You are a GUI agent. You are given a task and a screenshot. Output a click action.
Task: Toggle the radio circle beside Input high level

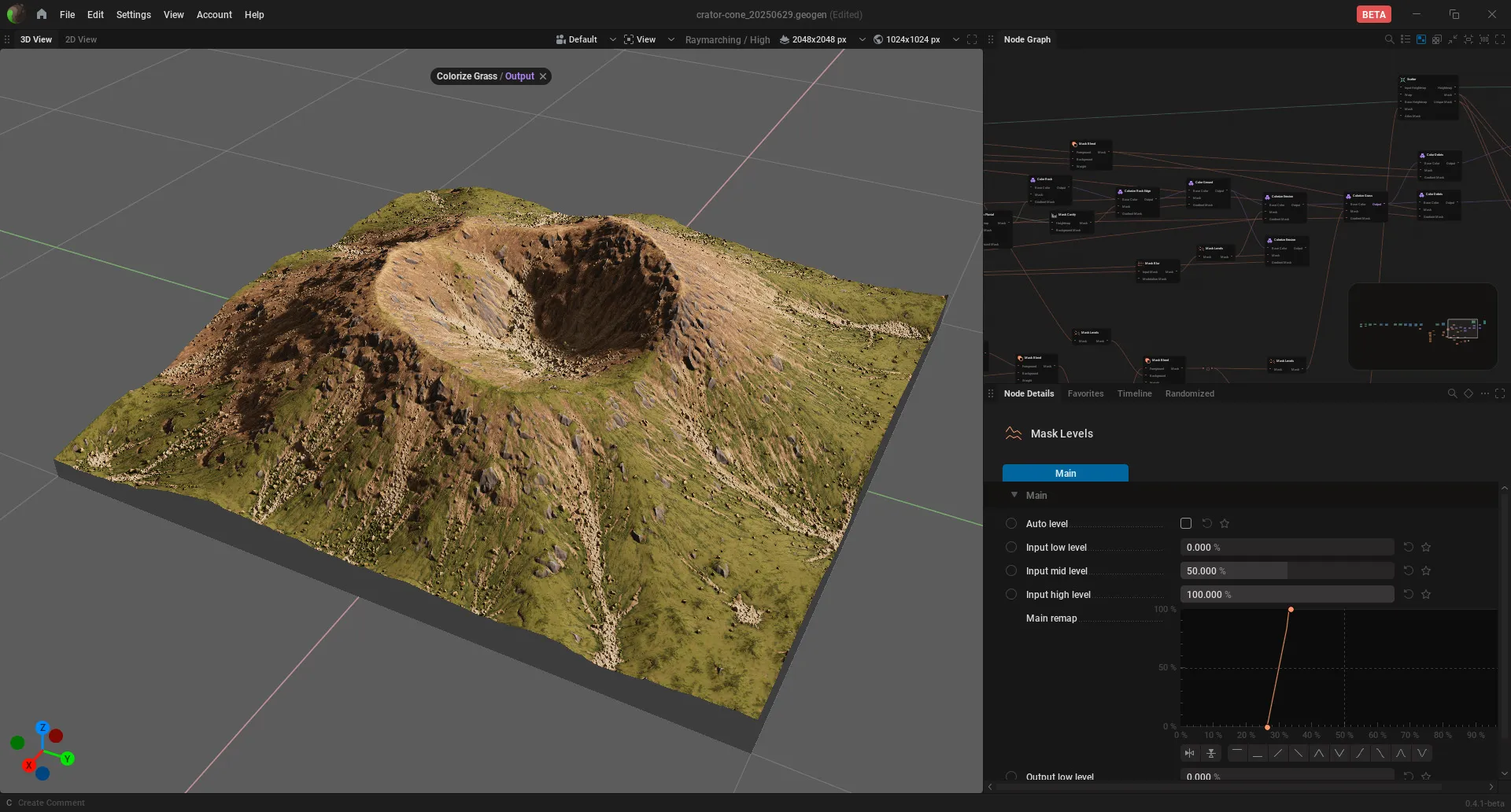click(1011, 594)
